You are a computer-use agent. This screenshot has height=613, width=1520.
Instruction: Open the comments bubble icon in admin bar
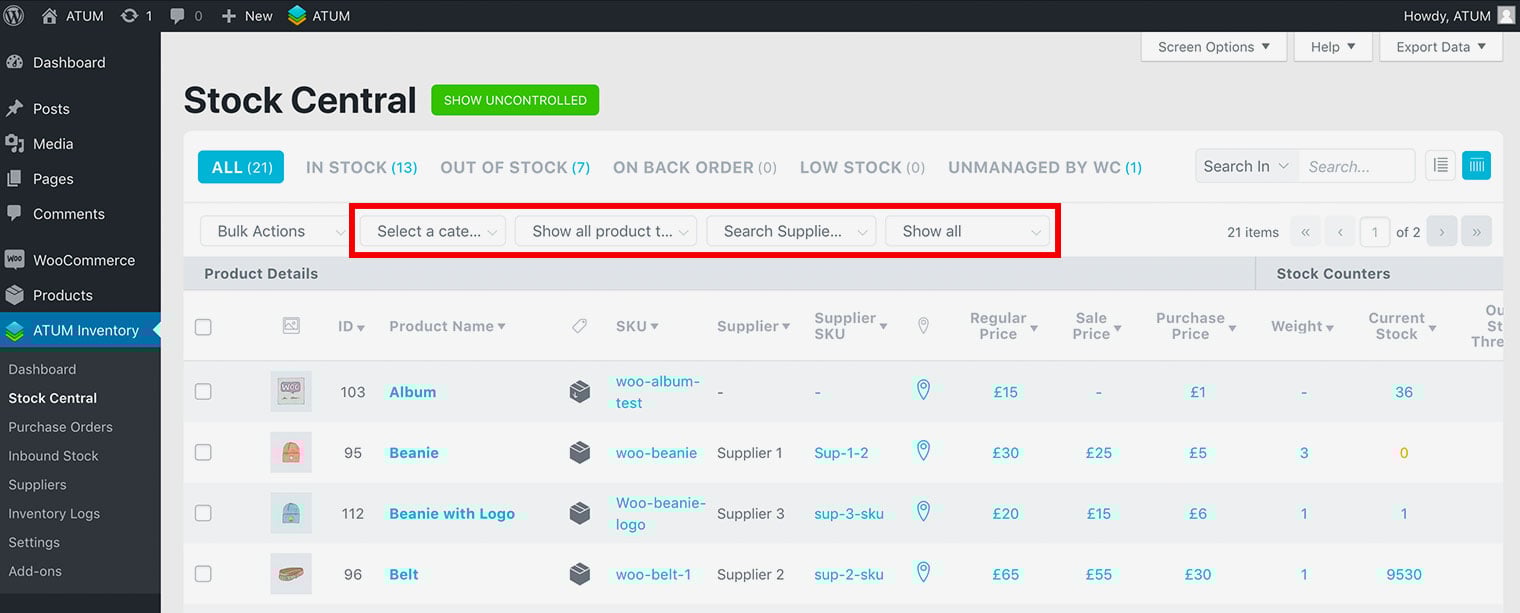177,16
